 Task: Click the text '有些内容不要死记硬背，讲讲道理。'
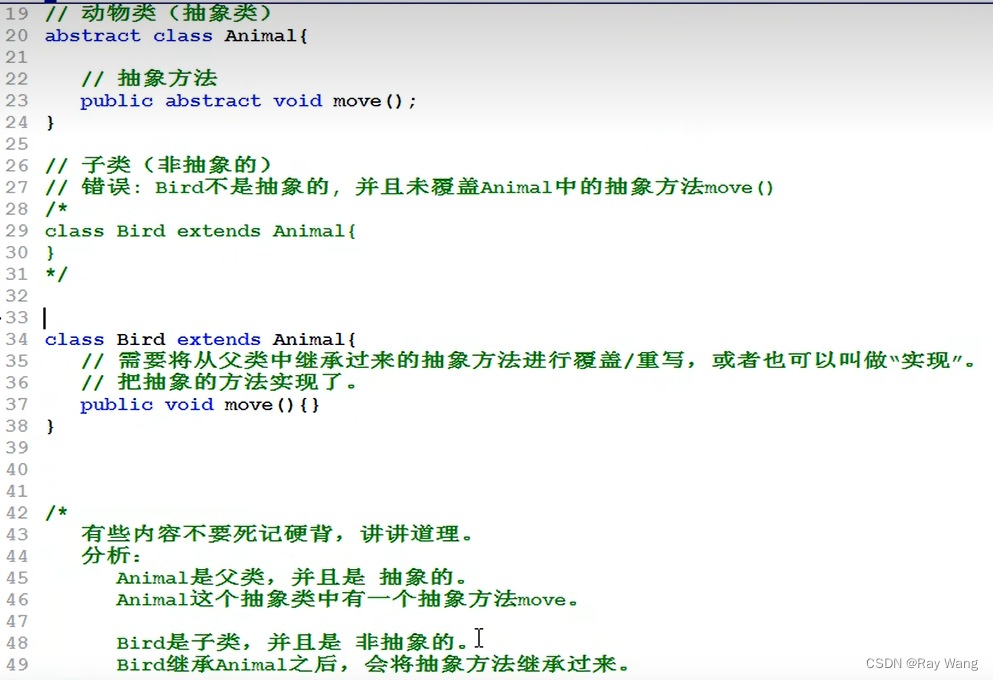(277, 534)
